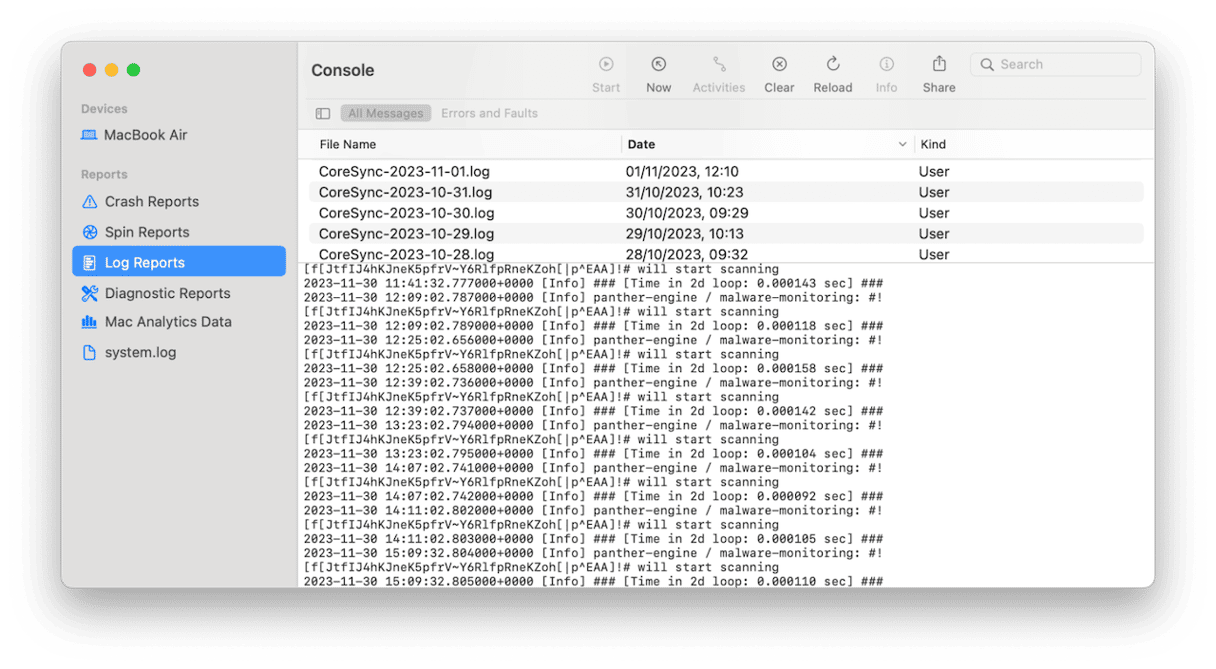
Task: Click the date 01/11/2023, 12:10
Action: [682, 172]
